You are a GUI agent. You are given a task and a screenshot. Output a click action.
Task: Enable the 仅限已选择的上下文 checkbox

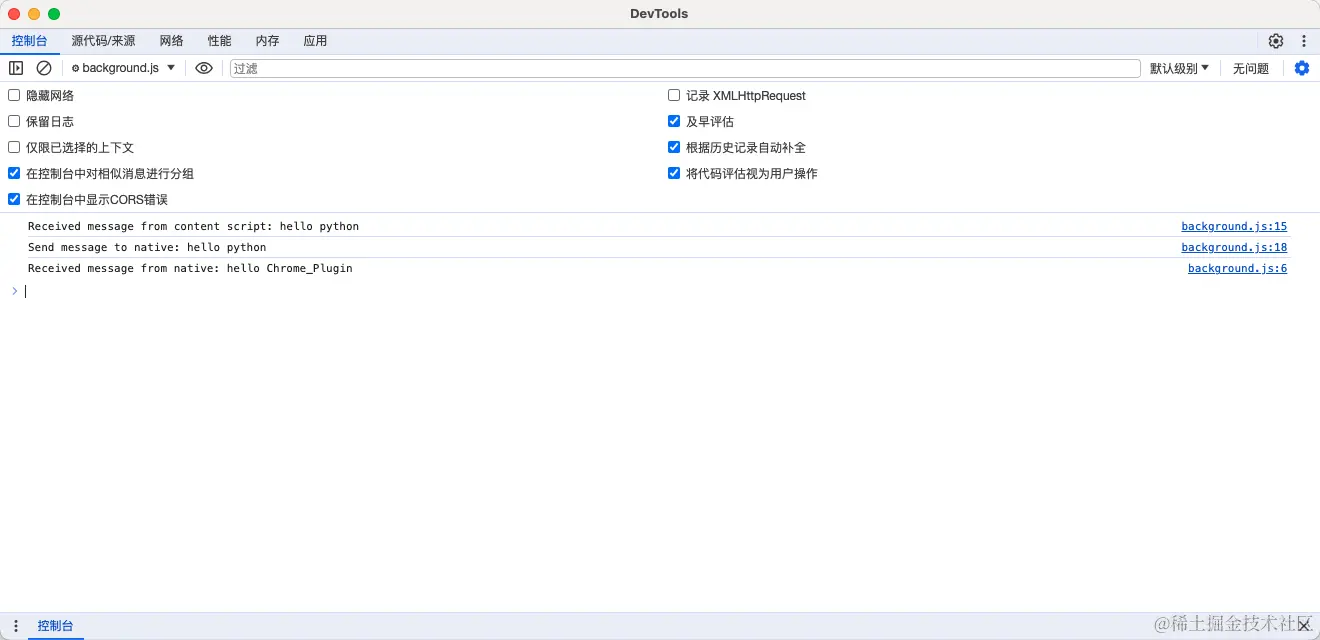tap(14, 147)
